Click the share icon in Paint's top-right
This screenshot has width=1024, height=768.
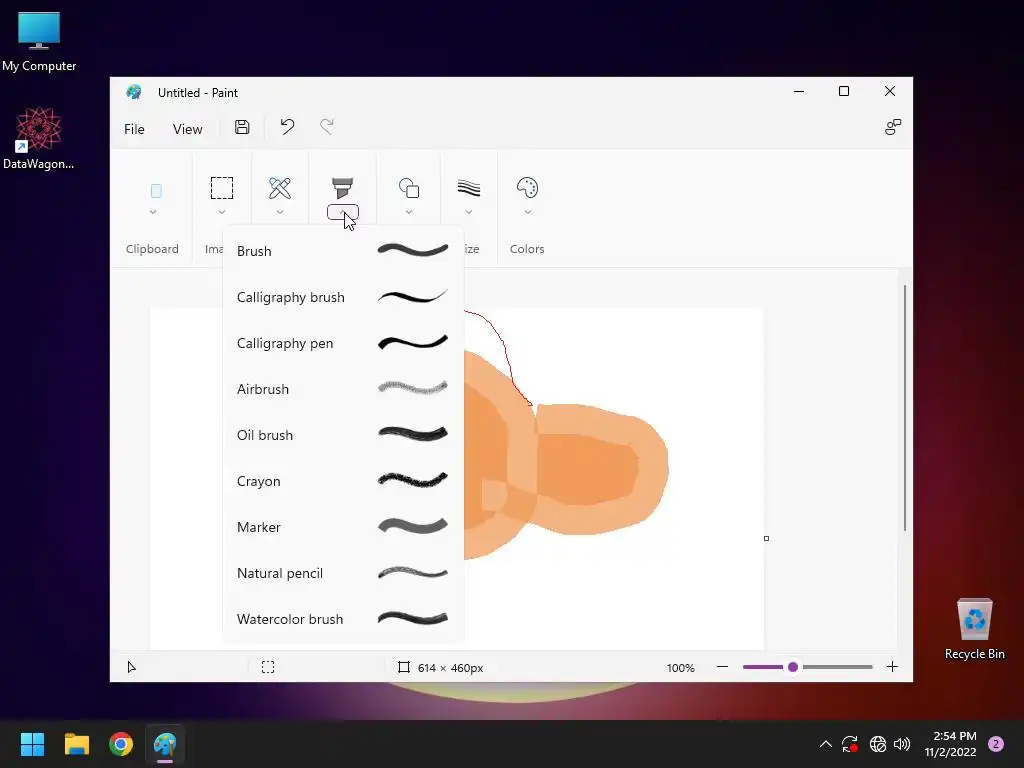pyautogui.click(x=893, y=127)
